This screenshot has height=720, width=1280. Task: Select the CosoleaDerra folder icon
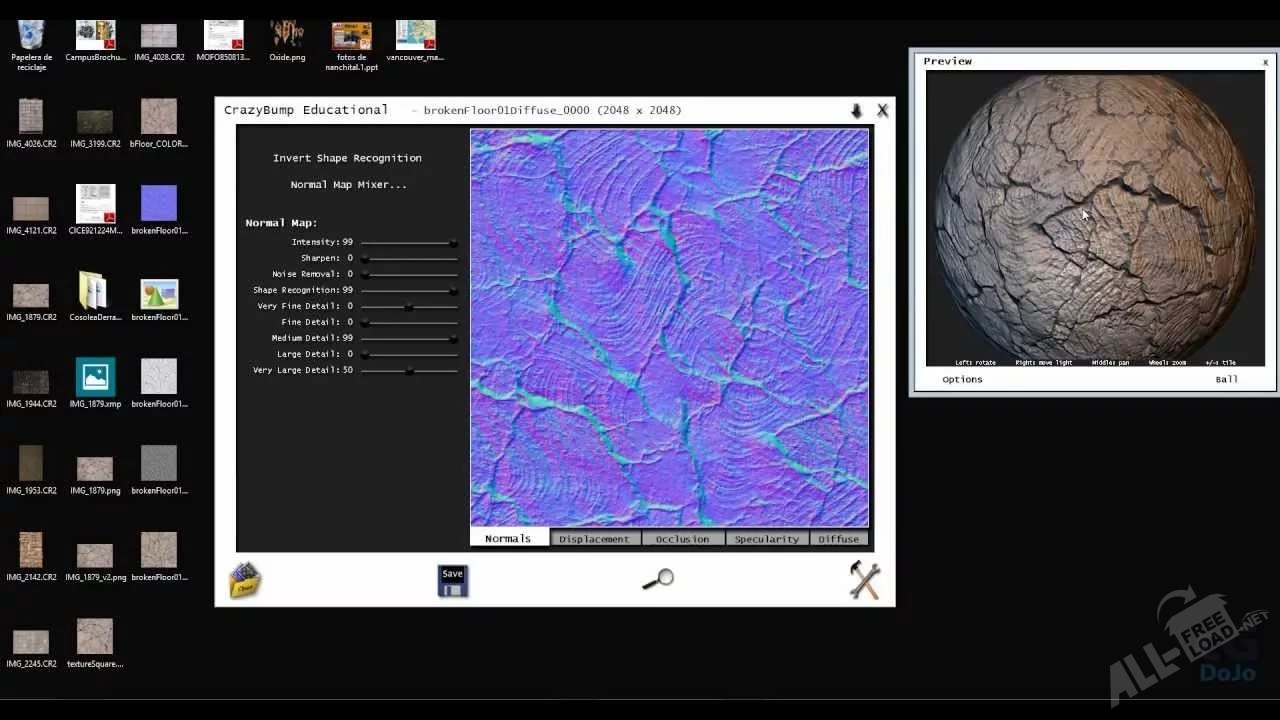click(94, 291)
